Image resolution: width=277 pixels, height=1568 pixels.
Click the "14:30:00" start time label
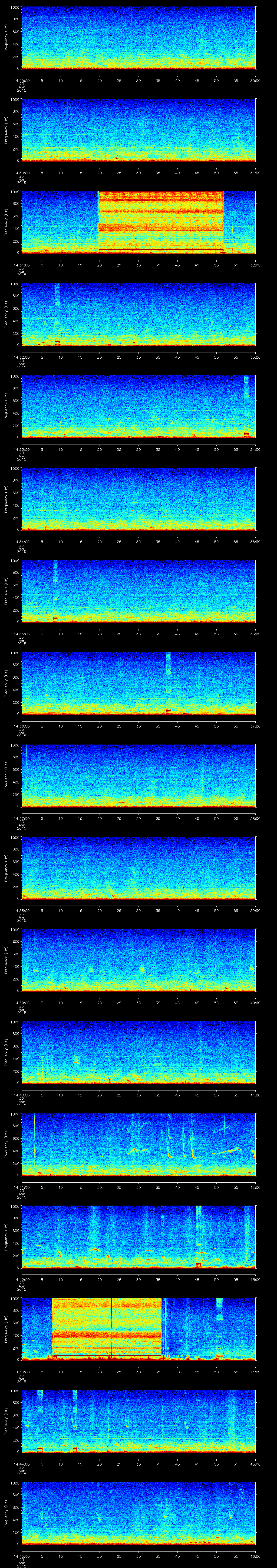pos(21,173)
